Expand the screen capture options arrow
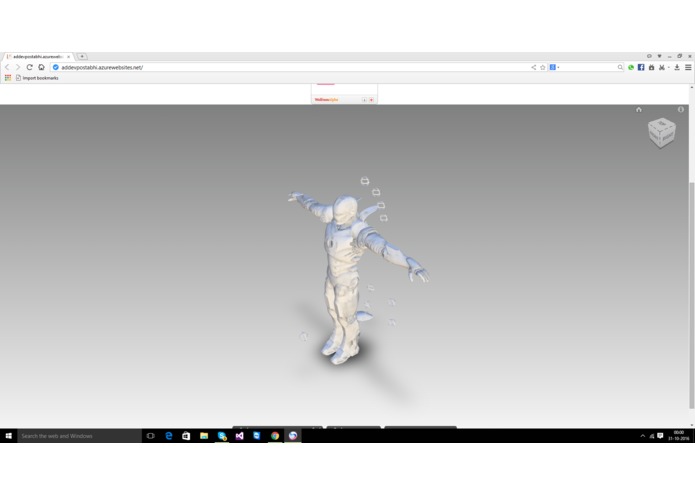The height and width of the screenshot is (494, 695). click(x=668, y=67)
